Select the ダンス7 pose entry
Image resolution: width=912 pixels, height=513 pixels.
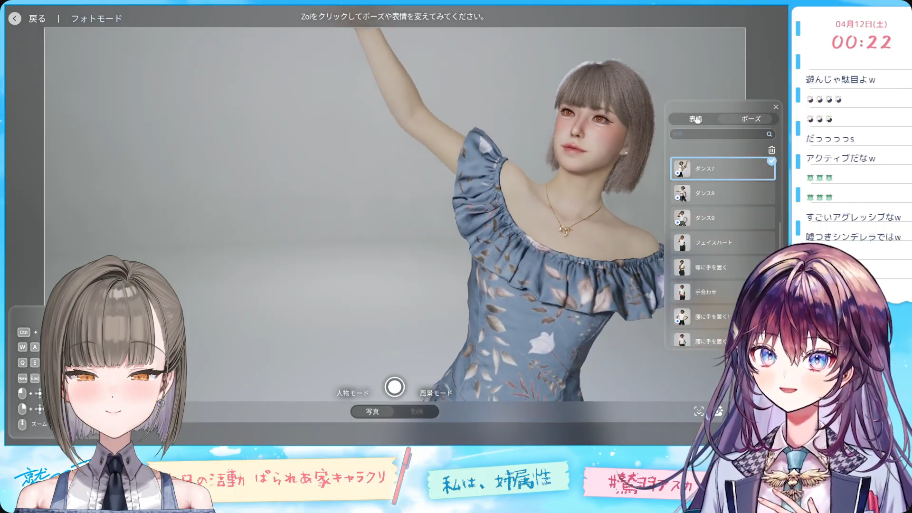point(723,169)
